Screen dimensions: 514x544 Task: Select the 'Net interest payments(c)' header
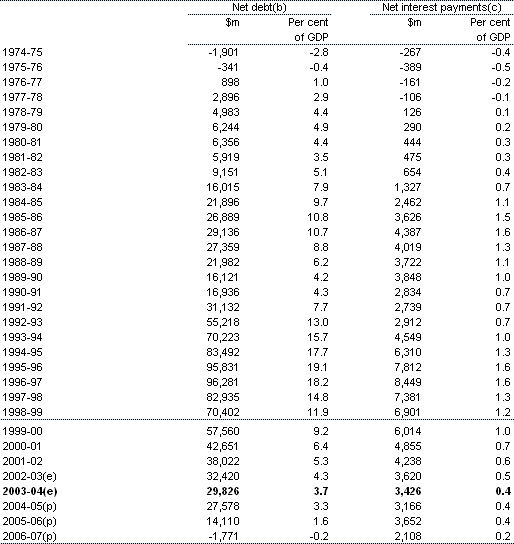coord(442,7)
